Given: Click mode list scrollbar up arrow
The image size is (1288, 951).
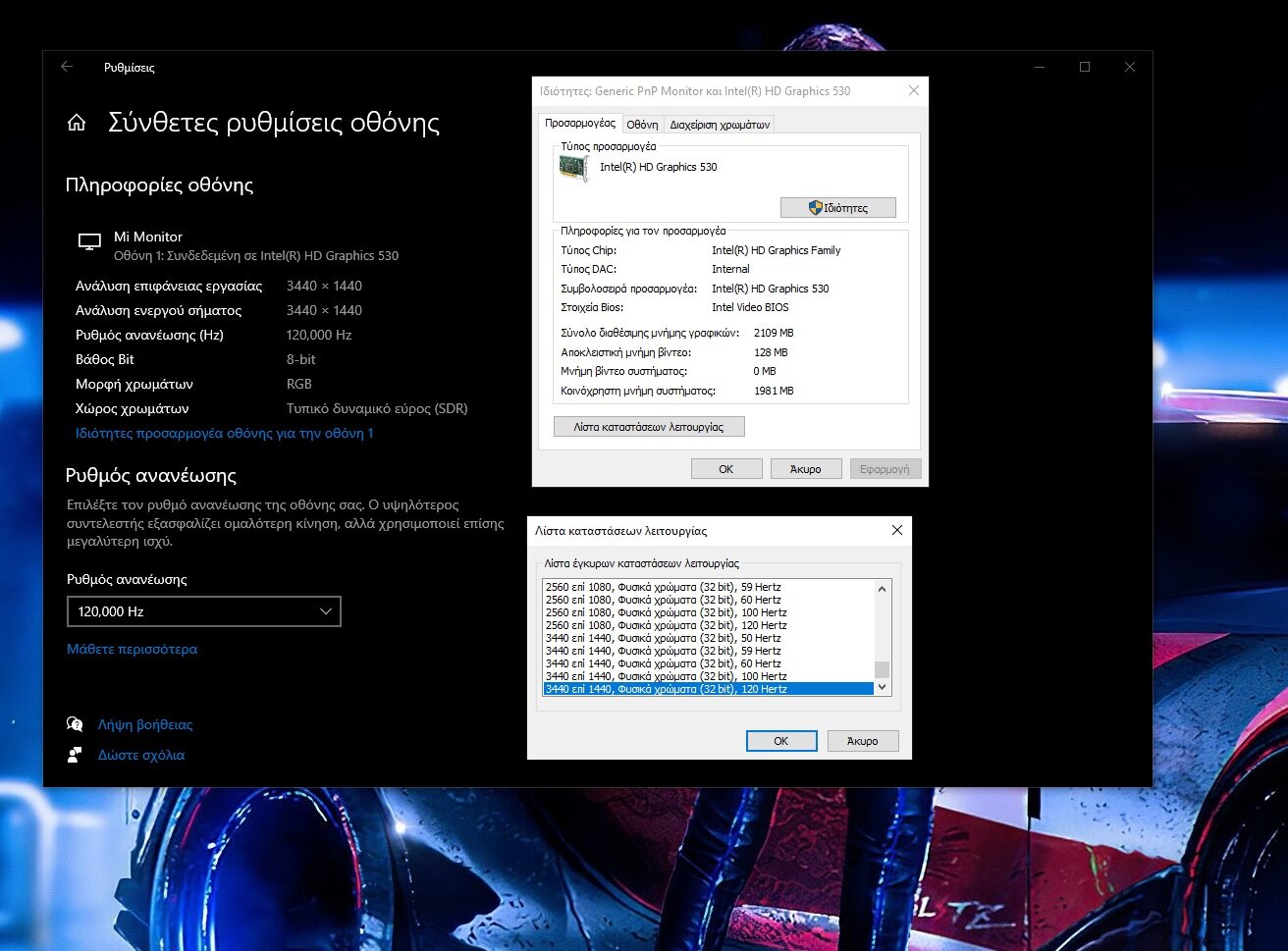Looking at the screenshot, I should click(882, 589).
